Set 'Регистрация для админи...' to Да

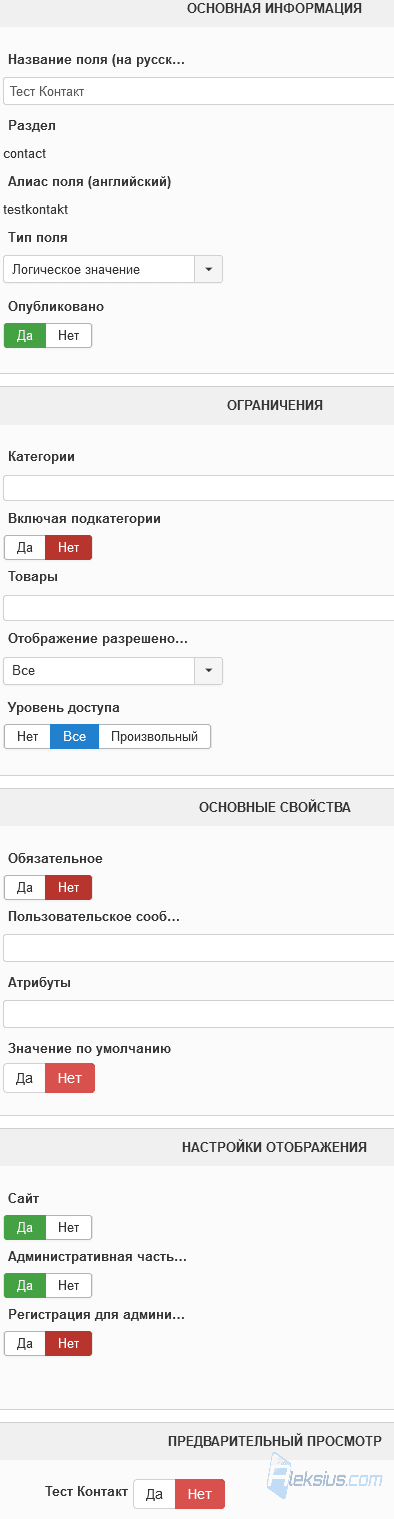click(25, 1343)
